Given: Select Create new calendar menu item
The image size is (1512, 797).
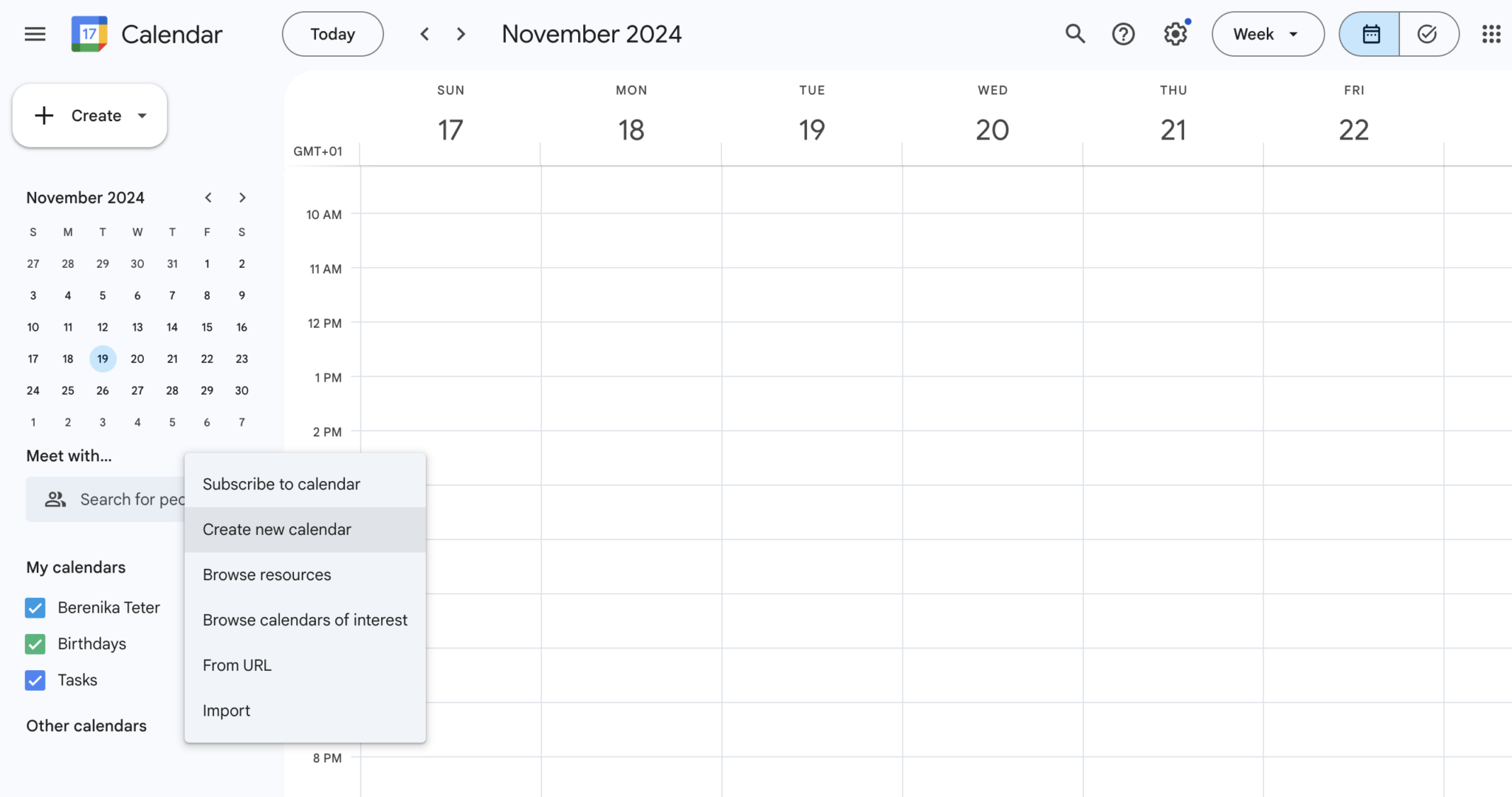Looking at the screenshot, I should [277, 530].
